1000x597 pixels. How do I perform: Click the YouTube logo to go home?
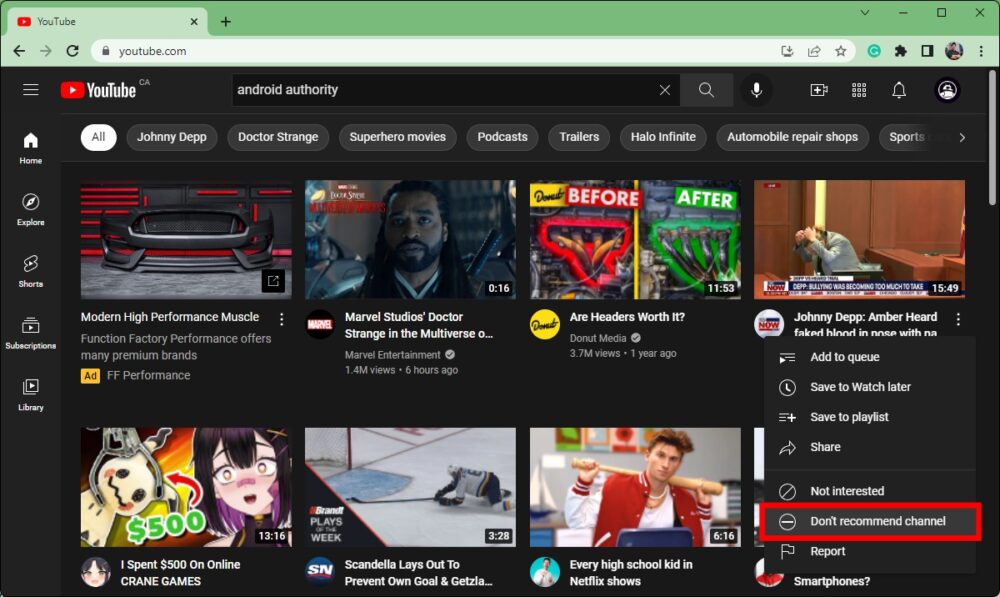(x=98, y=89)
